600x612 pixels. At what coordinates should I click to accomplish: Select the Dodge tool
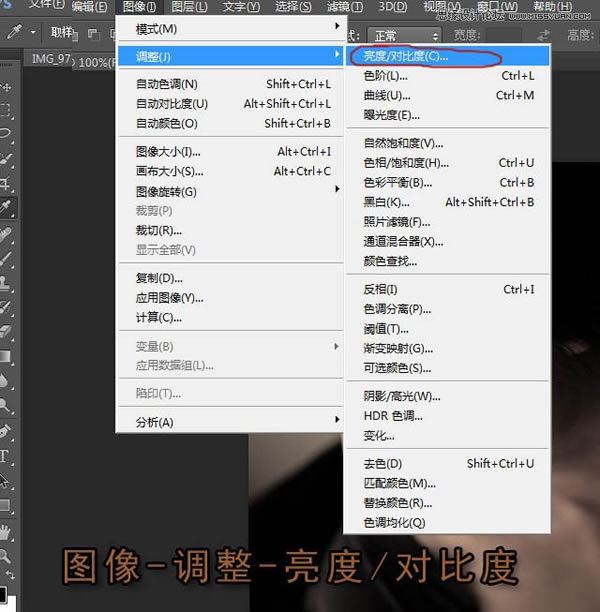(x=5, y=405)
